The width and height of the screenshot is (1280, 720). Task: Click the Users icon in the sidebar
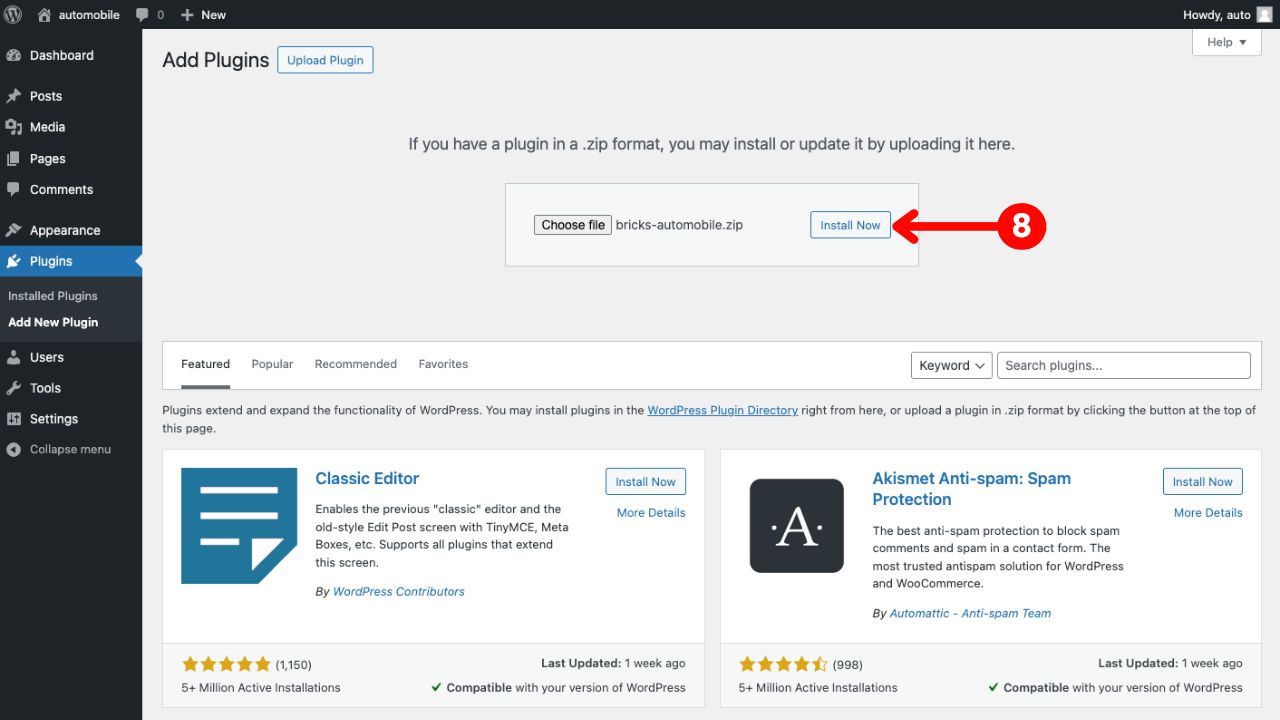coord(14,357)
